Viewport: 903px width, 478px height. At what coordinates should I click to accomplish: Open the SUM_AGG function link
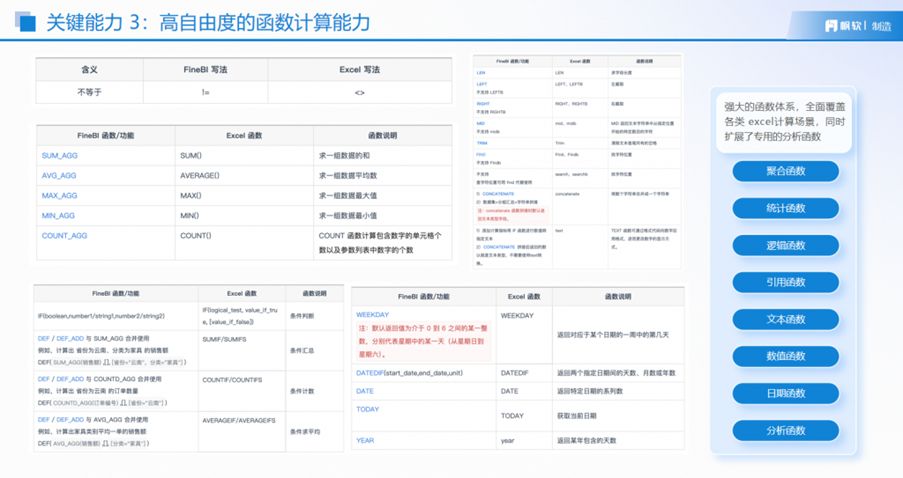pyautogui.click(x=59, y=155)
